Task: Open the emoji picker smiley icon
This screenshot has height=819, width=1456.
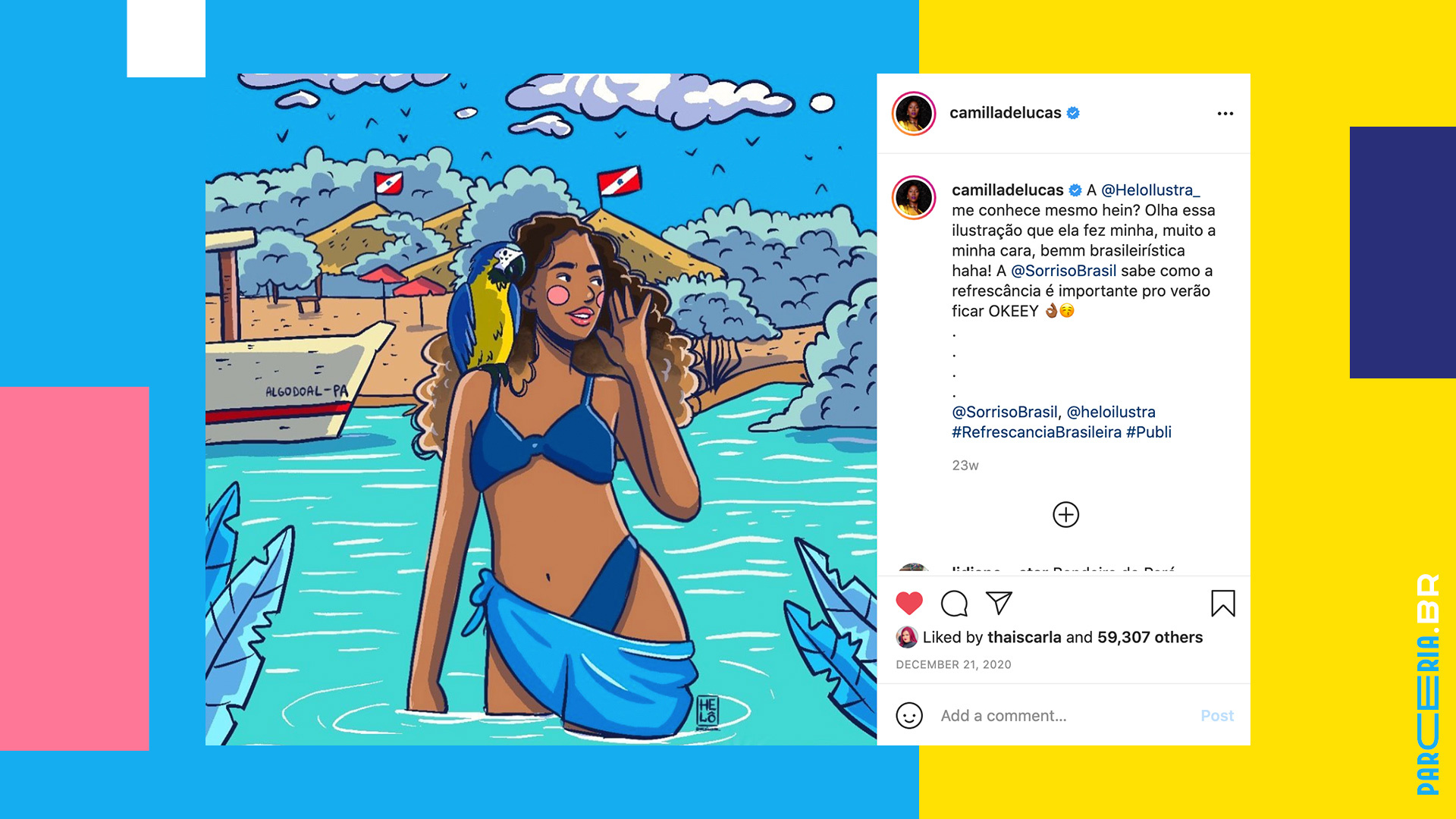Action: (909, 715)
